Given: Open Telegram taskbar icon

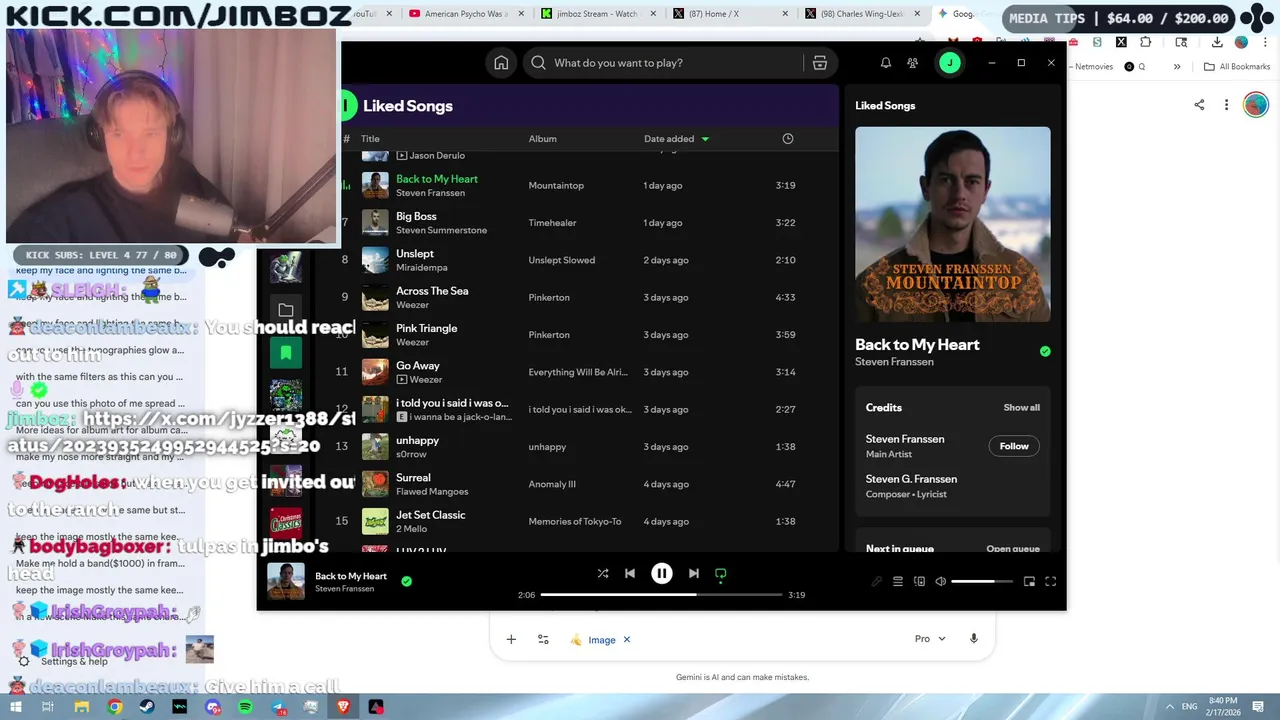Looking at the screenshot, I should pos(279,707).
